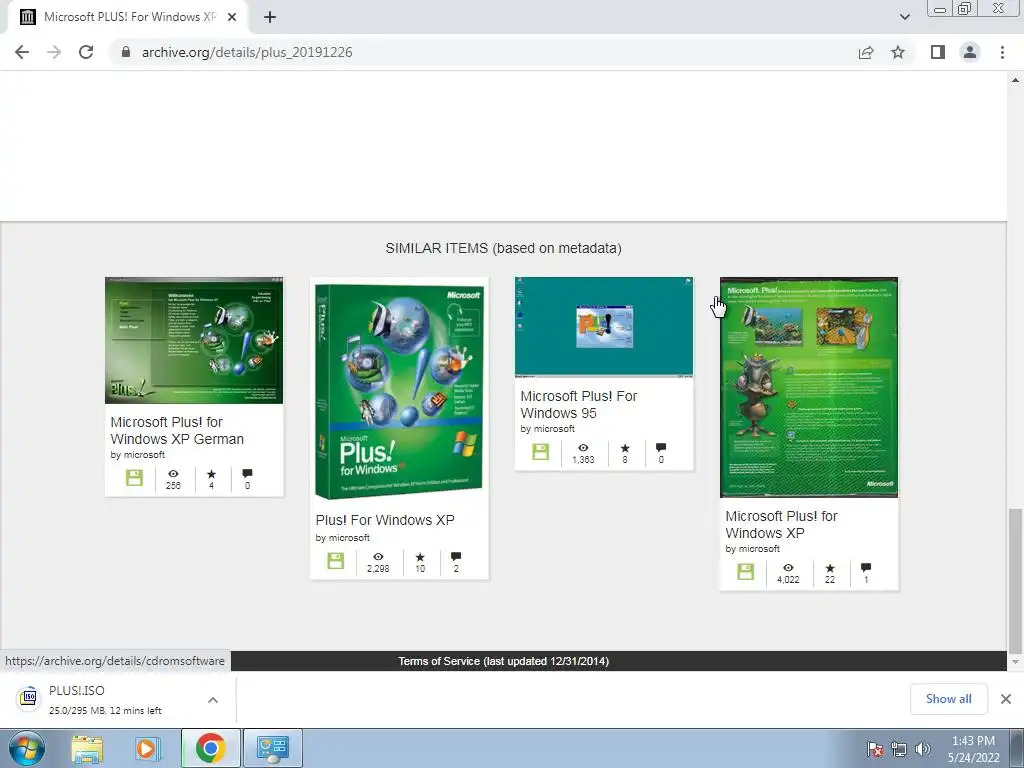Open the 'Plus! For Windows XP' title link
Viewport: 1024px width, 768px height.
coord(385,520)
